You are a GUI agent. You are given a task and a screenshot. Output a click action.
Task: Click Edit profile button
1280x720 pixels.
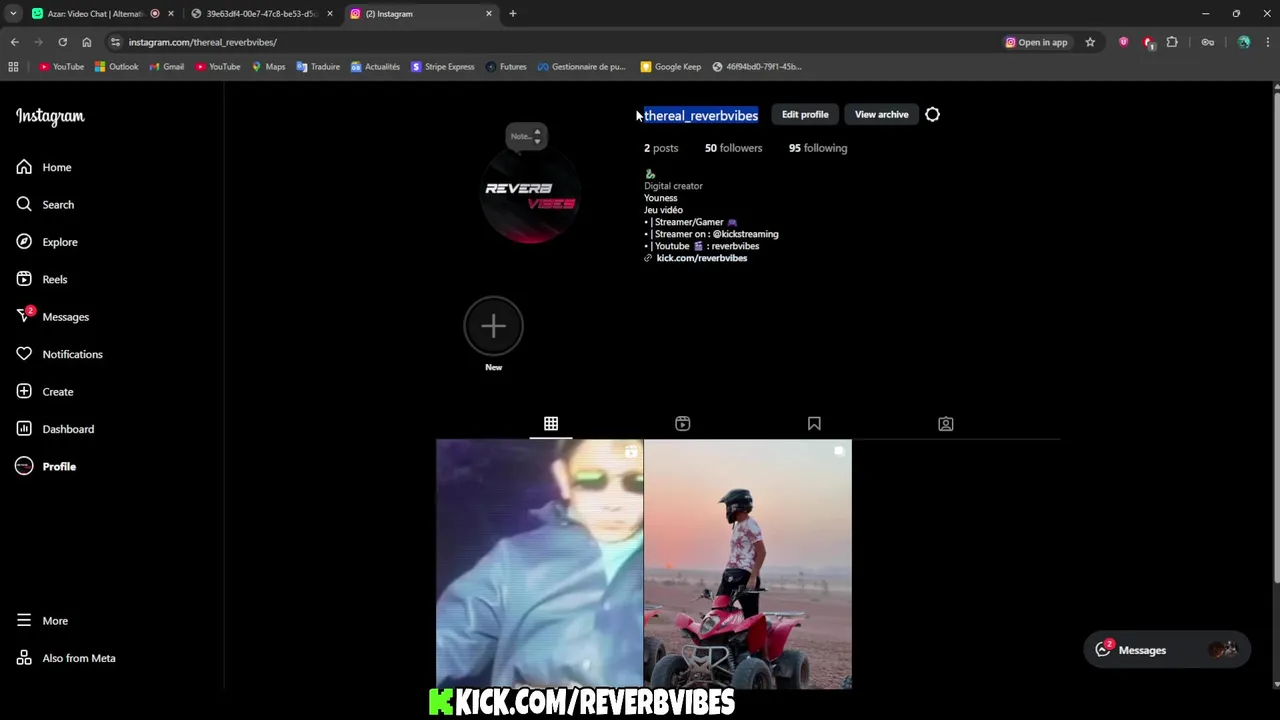click(805, 114)
